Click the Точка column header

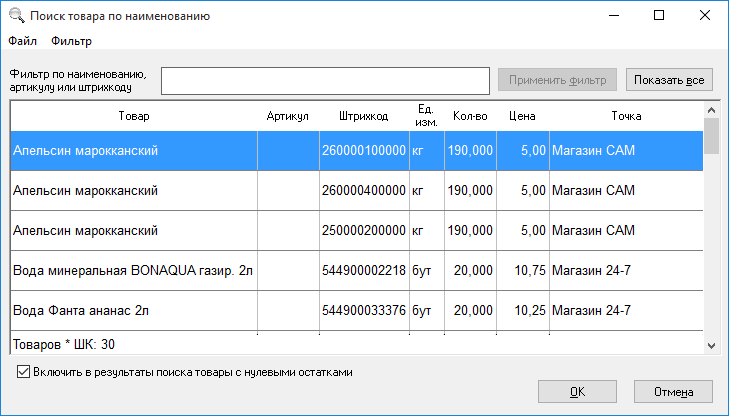(625, 116)
